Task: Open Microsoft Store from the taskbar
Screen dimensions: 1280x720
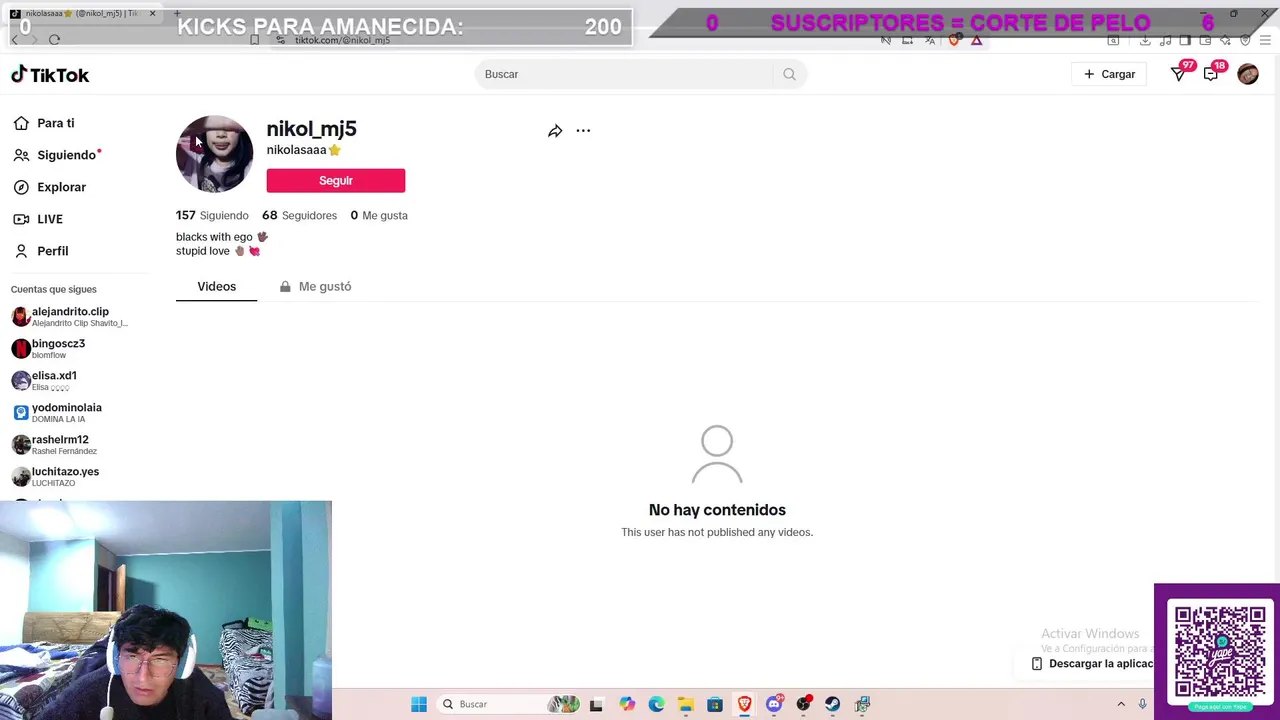Action: [x=715, y=704]
